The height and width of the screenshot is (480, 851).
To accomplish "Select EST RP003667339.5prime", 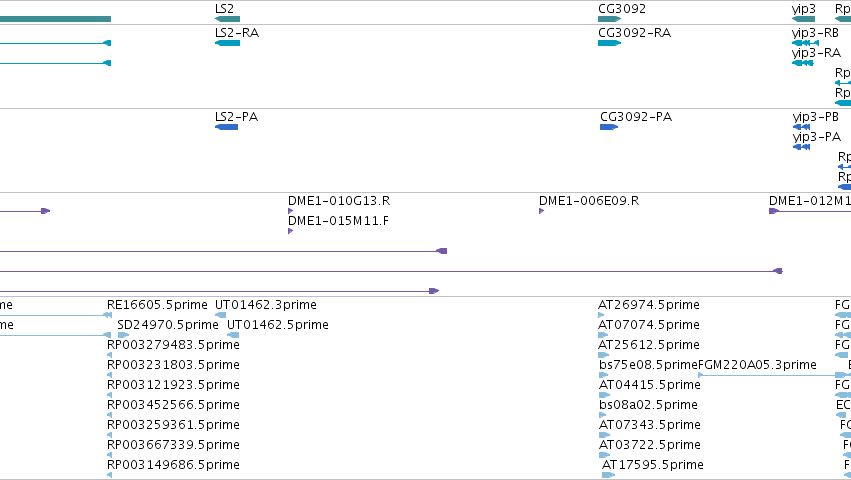I will (173, 445).
